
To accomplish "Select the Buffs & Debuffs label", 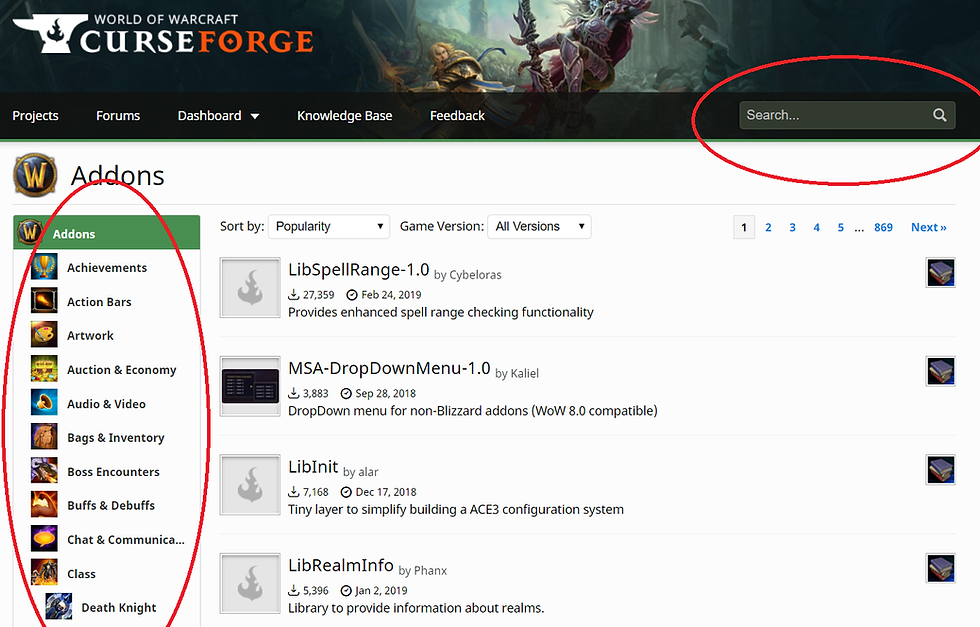I will coord(111,506).
